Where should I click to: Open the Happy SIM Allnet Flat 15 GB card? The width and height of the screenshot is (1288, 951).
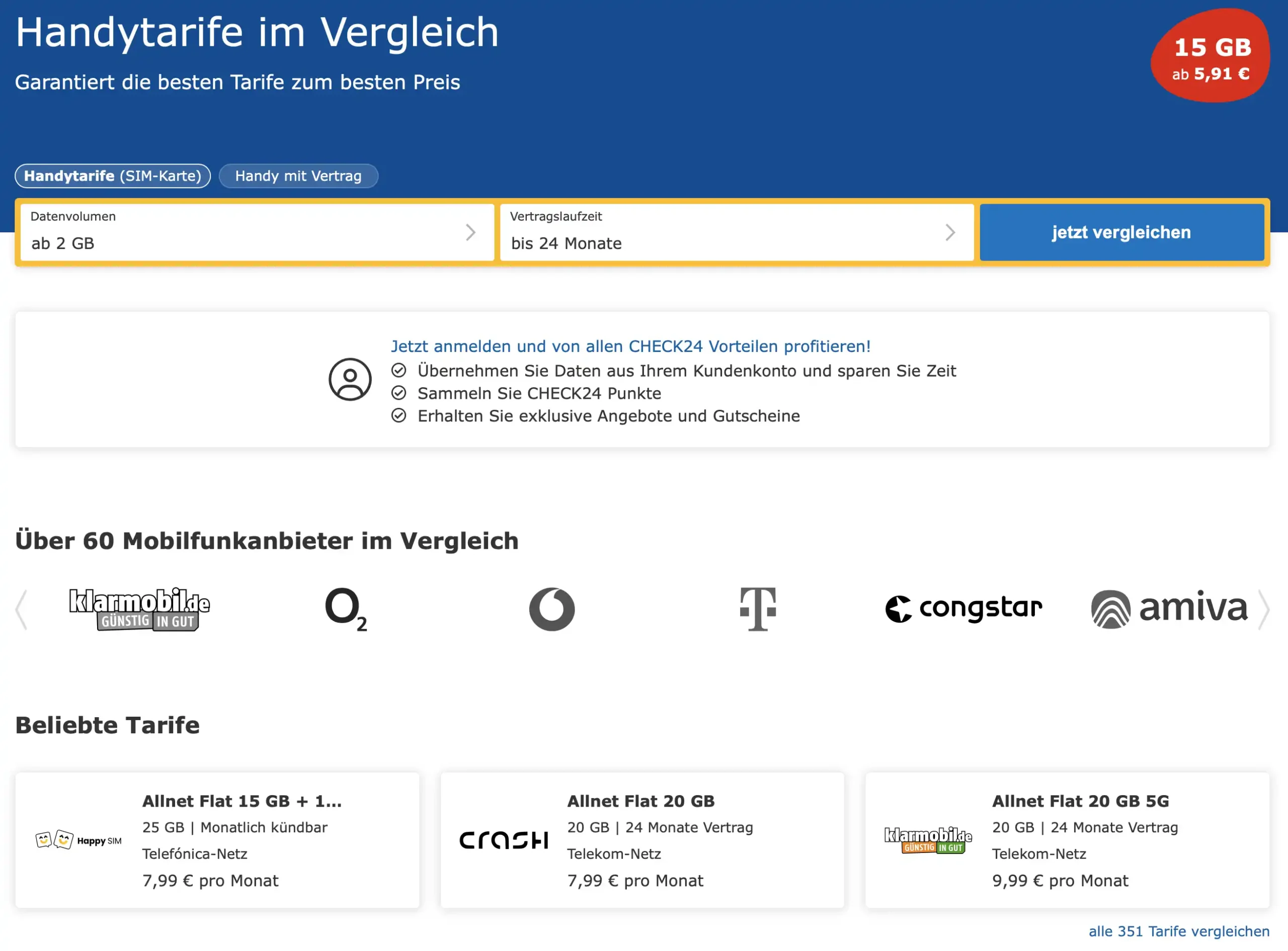[217, 840]
